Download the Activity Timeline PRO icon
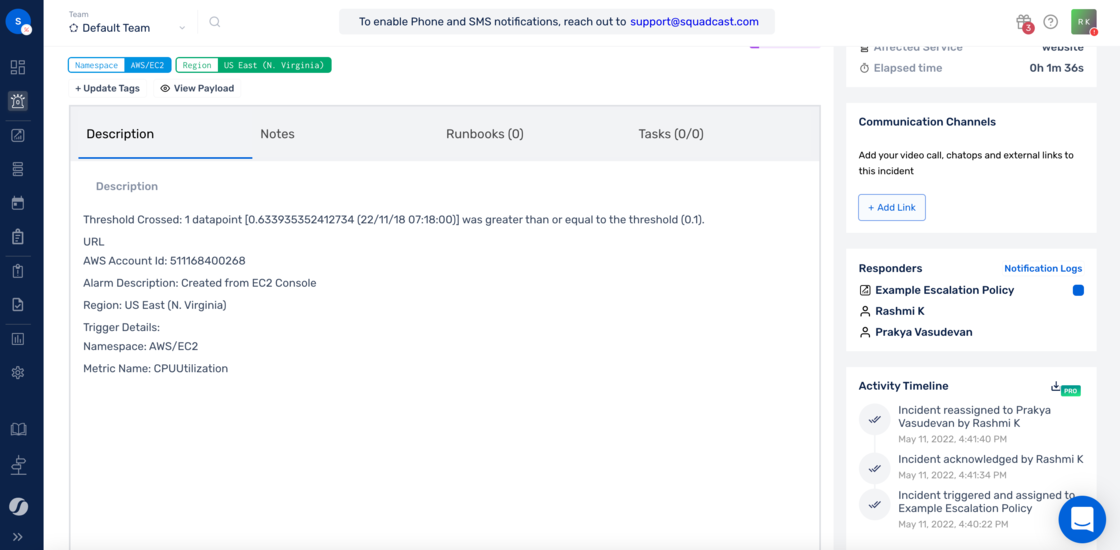 click(1065, 387)
